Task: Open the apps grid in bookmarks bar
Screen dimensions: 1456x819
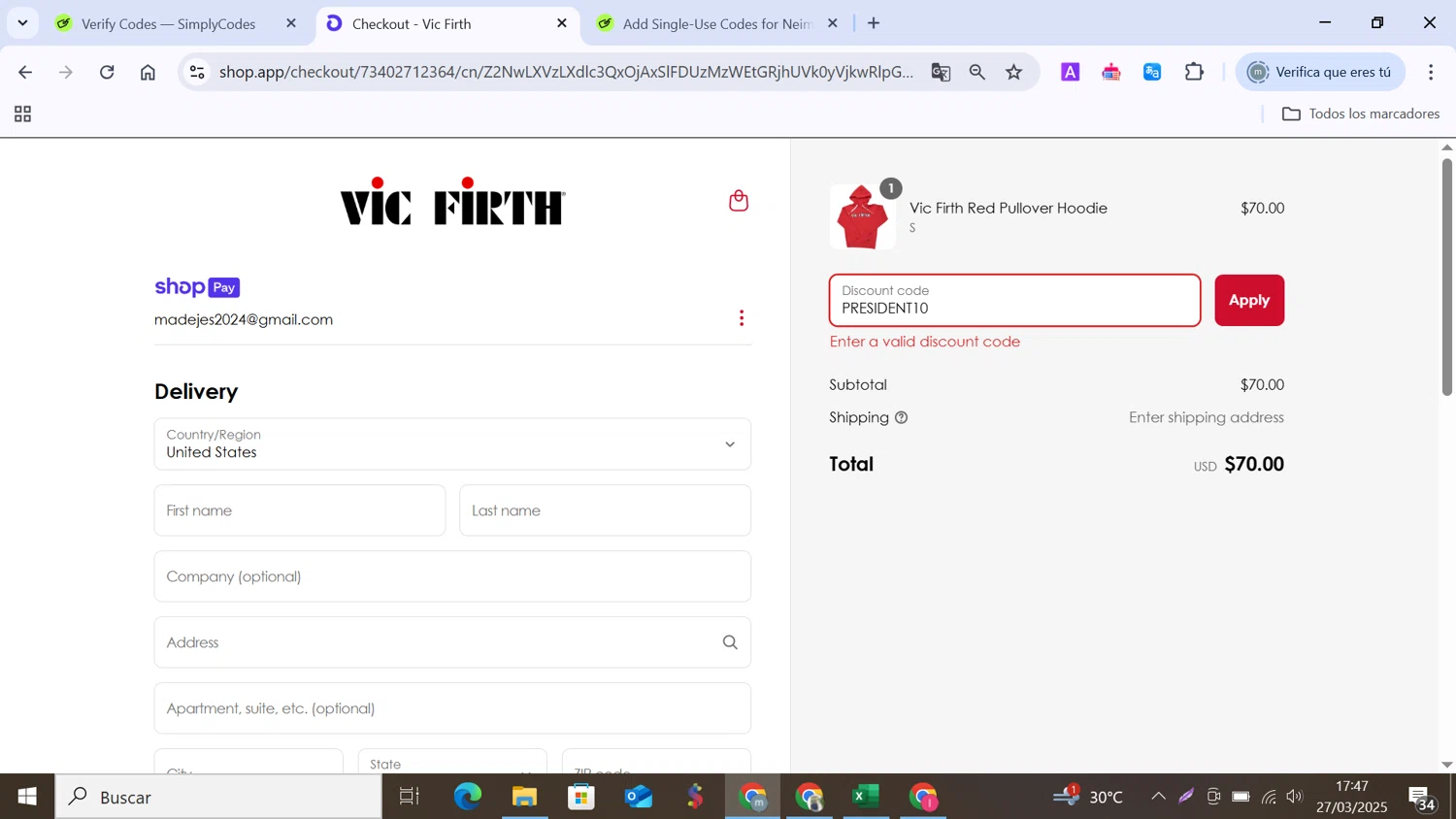Action: (x=23, y=115)
